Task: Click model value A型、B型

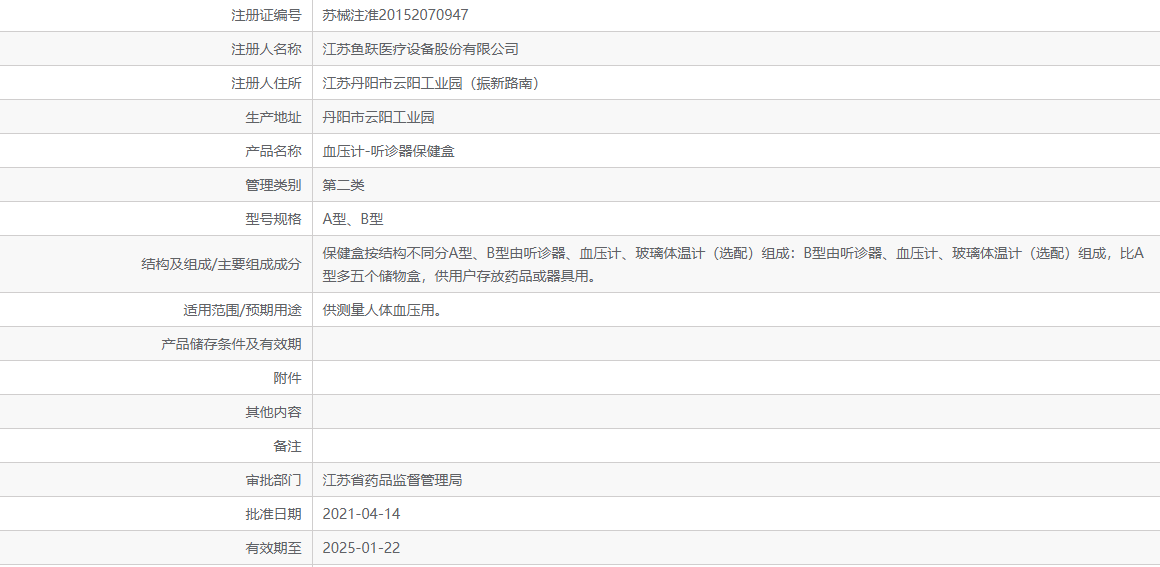Action: 353,219
